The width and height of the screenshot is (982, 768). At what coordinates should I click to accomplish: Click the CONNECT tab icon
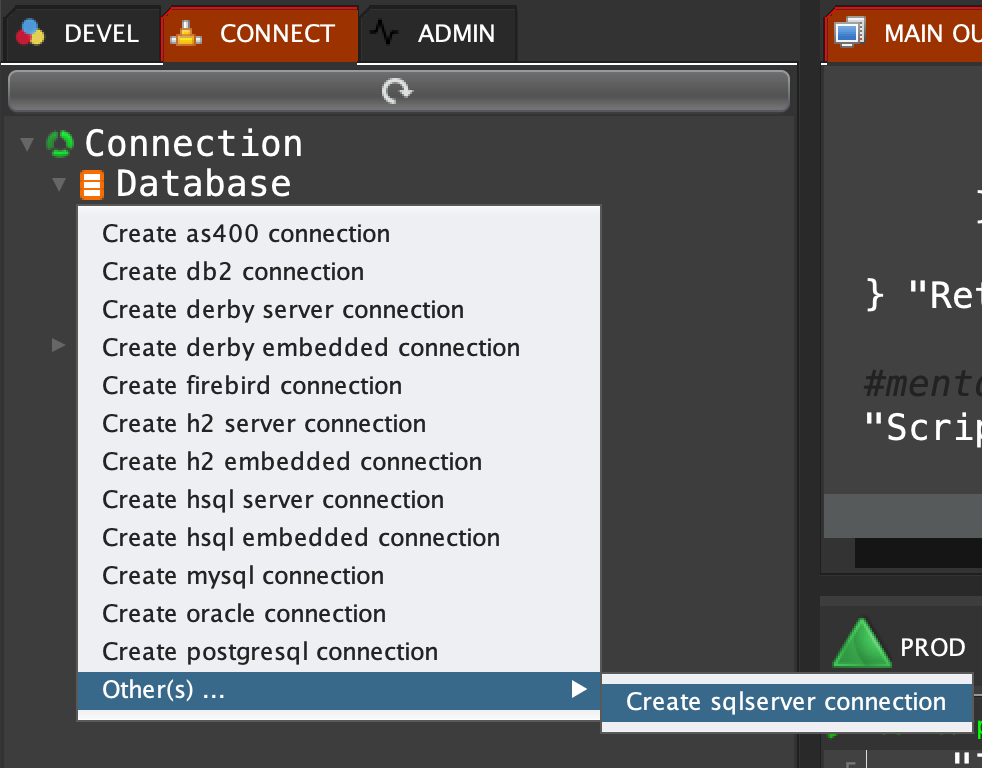tap(185, 34)
